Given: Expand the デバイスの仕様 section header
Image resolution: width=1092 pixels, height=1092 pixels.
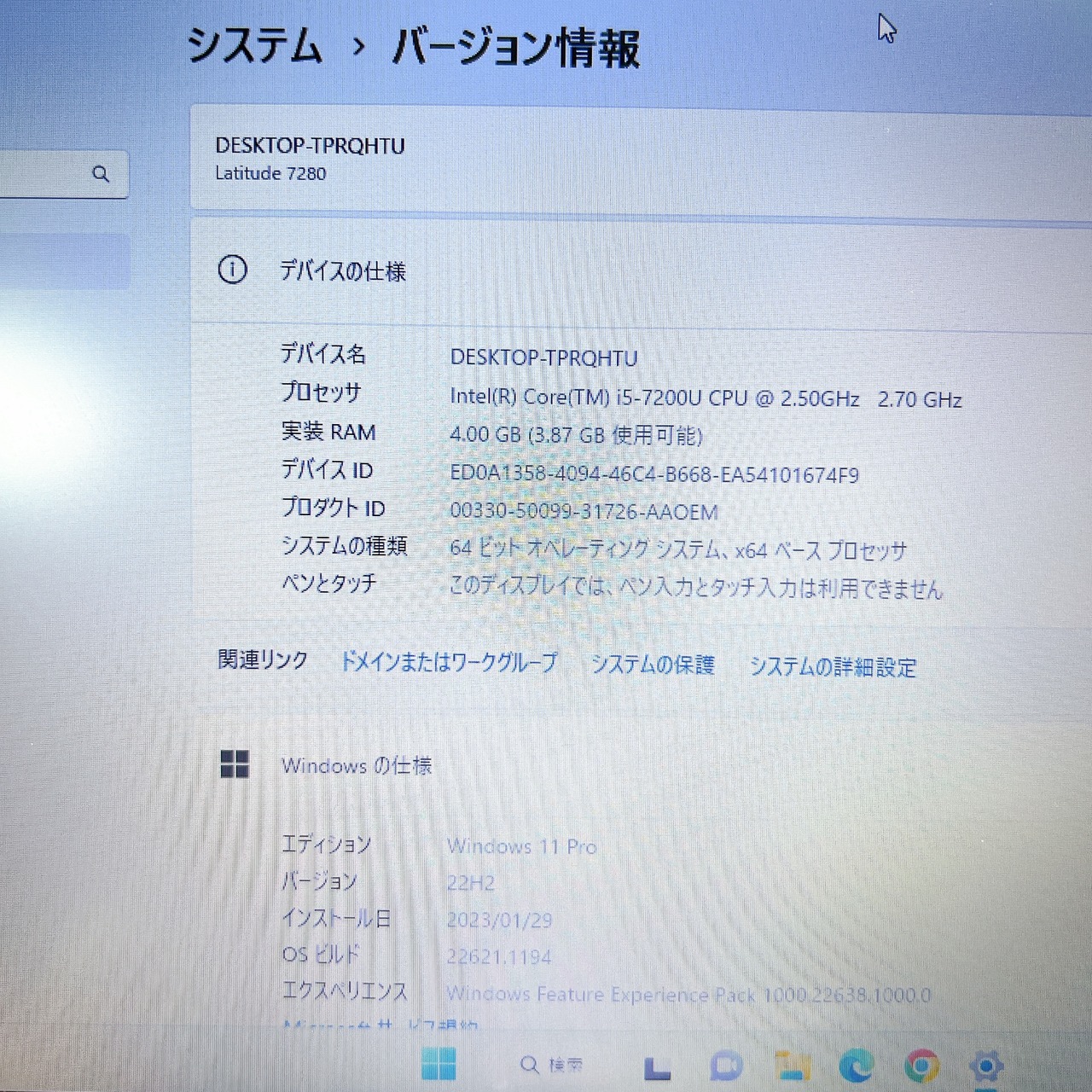Looking at the screenshot, I should [x=640, y=270].
